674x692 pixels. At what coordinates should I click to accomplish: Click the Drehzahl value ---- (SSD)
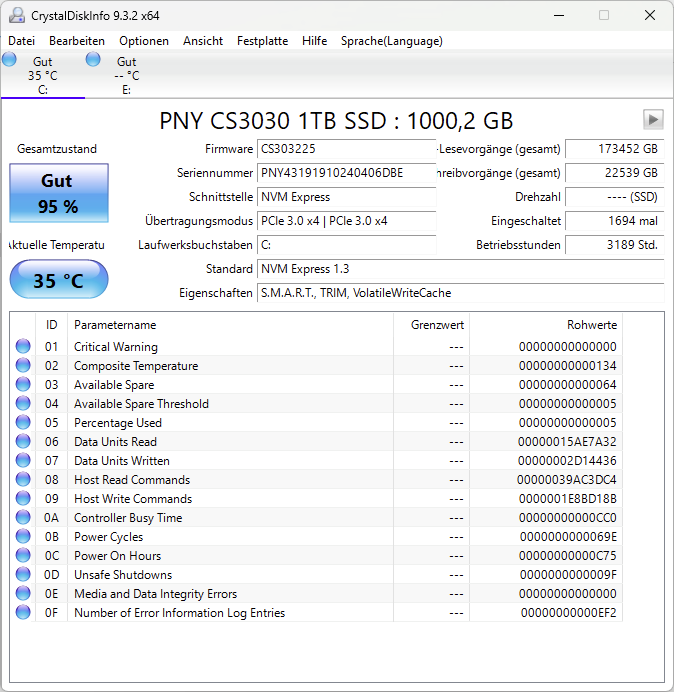614,197
